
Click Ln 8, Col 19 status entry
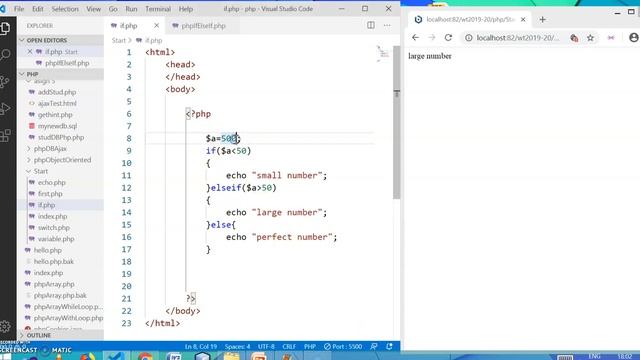click(x=201, y=347)
